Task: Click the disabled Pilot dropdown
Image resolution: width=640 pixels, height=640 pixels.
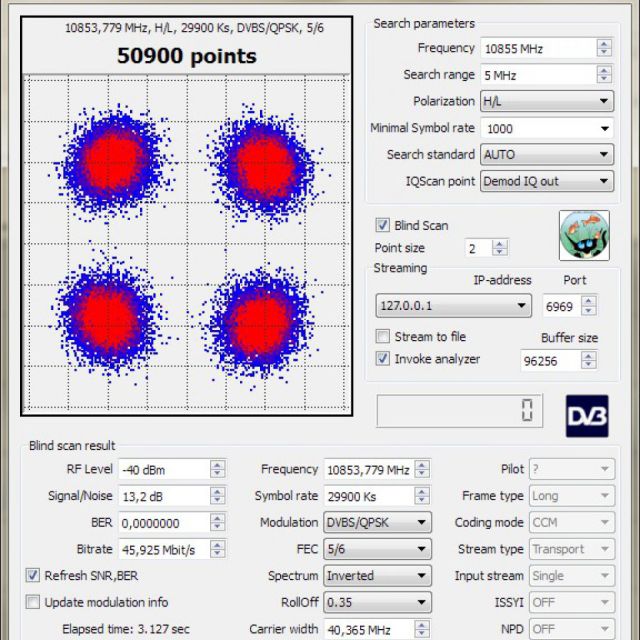Action: pos(572,469)
